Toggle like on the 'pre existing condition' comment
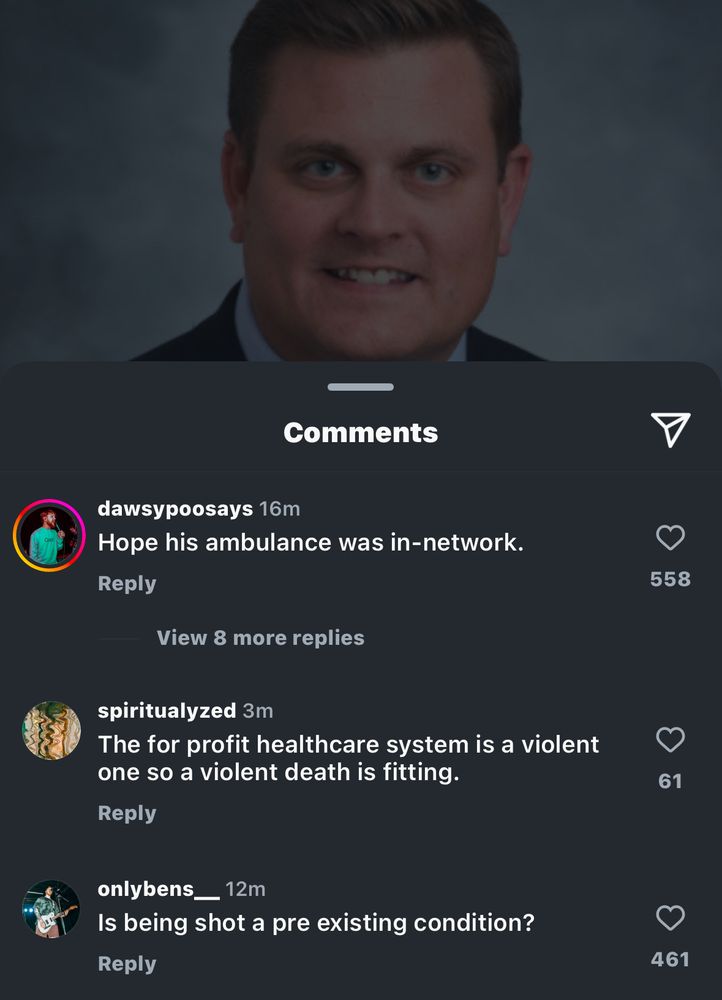722x1000 pixels. coord(670,912)
